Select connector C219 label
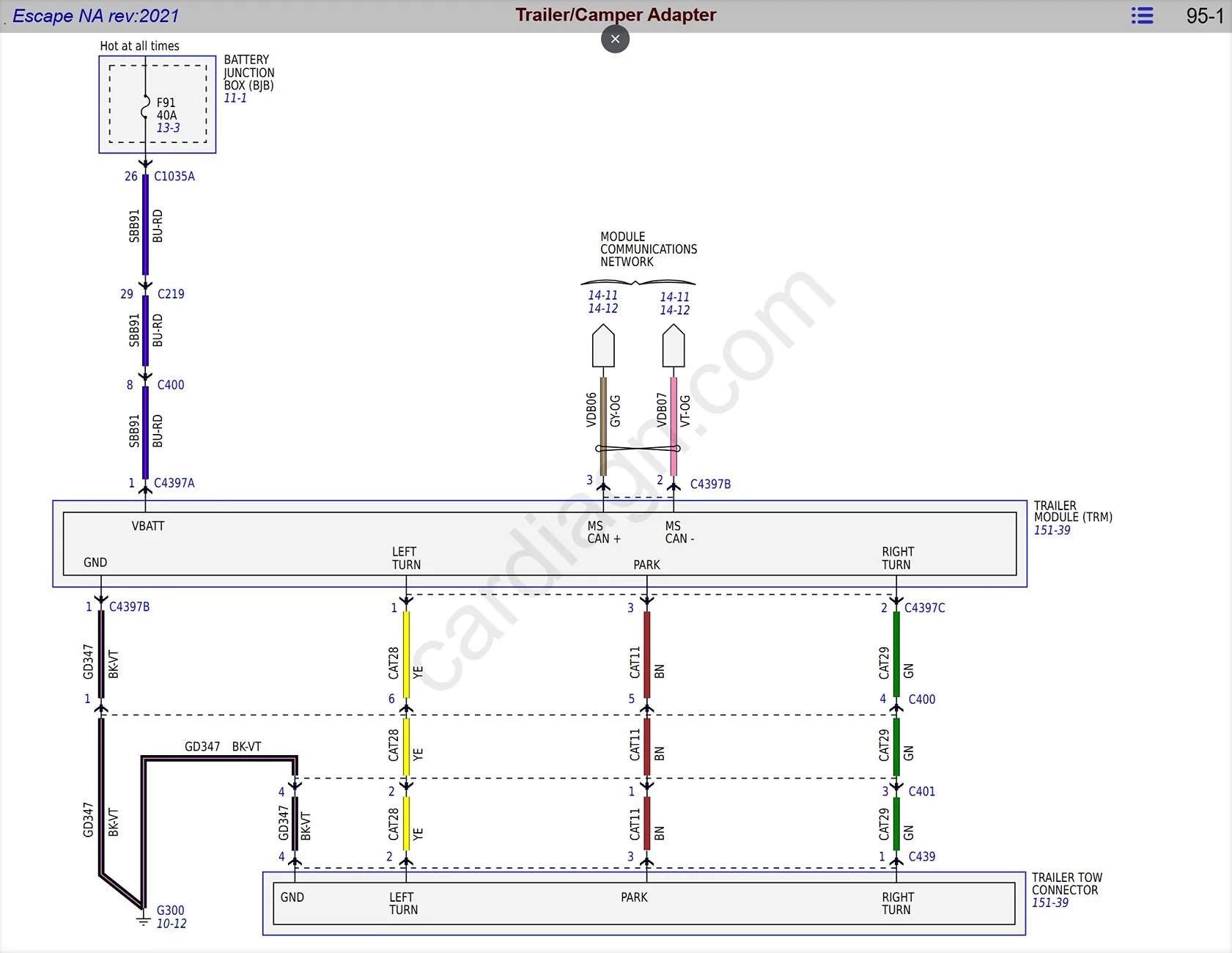The image size is (1232, 953). 171,294
